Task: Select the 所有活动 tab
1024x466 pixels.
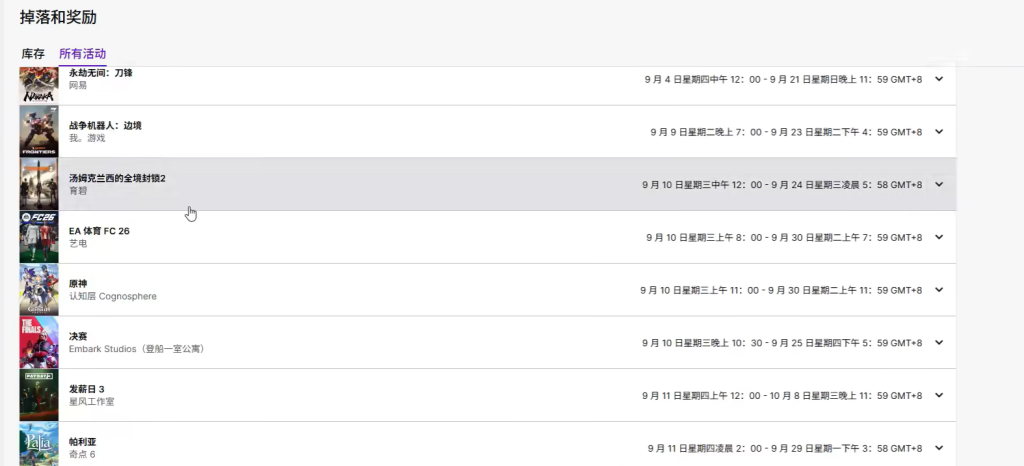Action: point(82,53)
